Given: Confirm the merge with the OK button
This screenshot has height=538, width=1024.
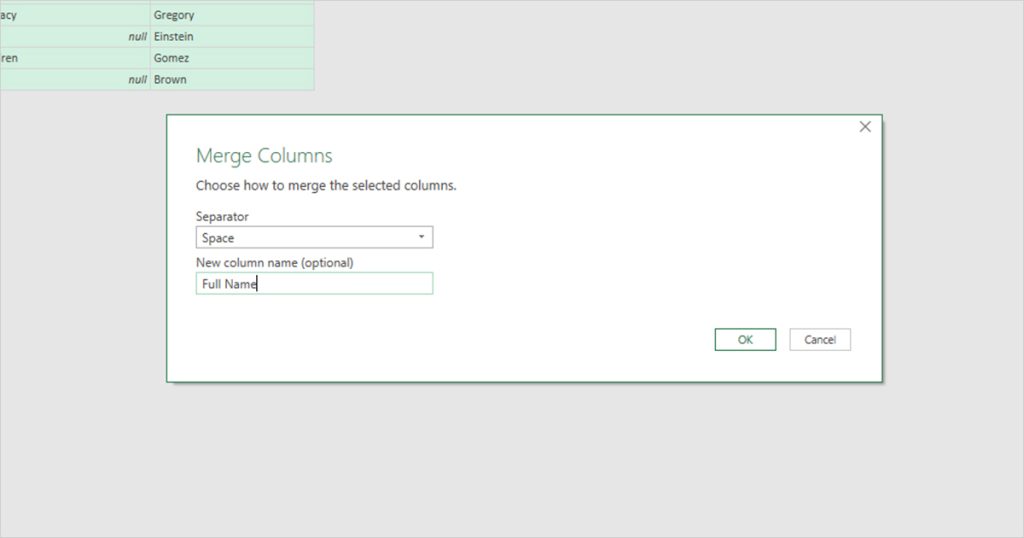Looking at the screenshot, I should [x=745, y=340].
